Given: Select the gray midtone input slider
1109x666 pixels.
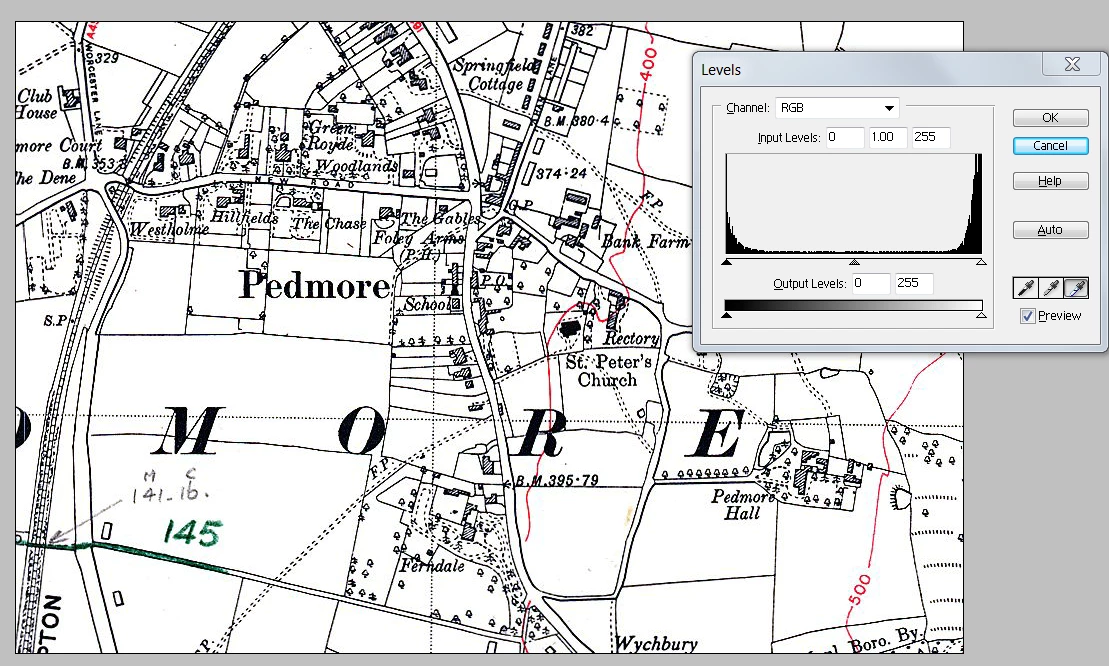Looking at the screenshot, I should (854, 262).
